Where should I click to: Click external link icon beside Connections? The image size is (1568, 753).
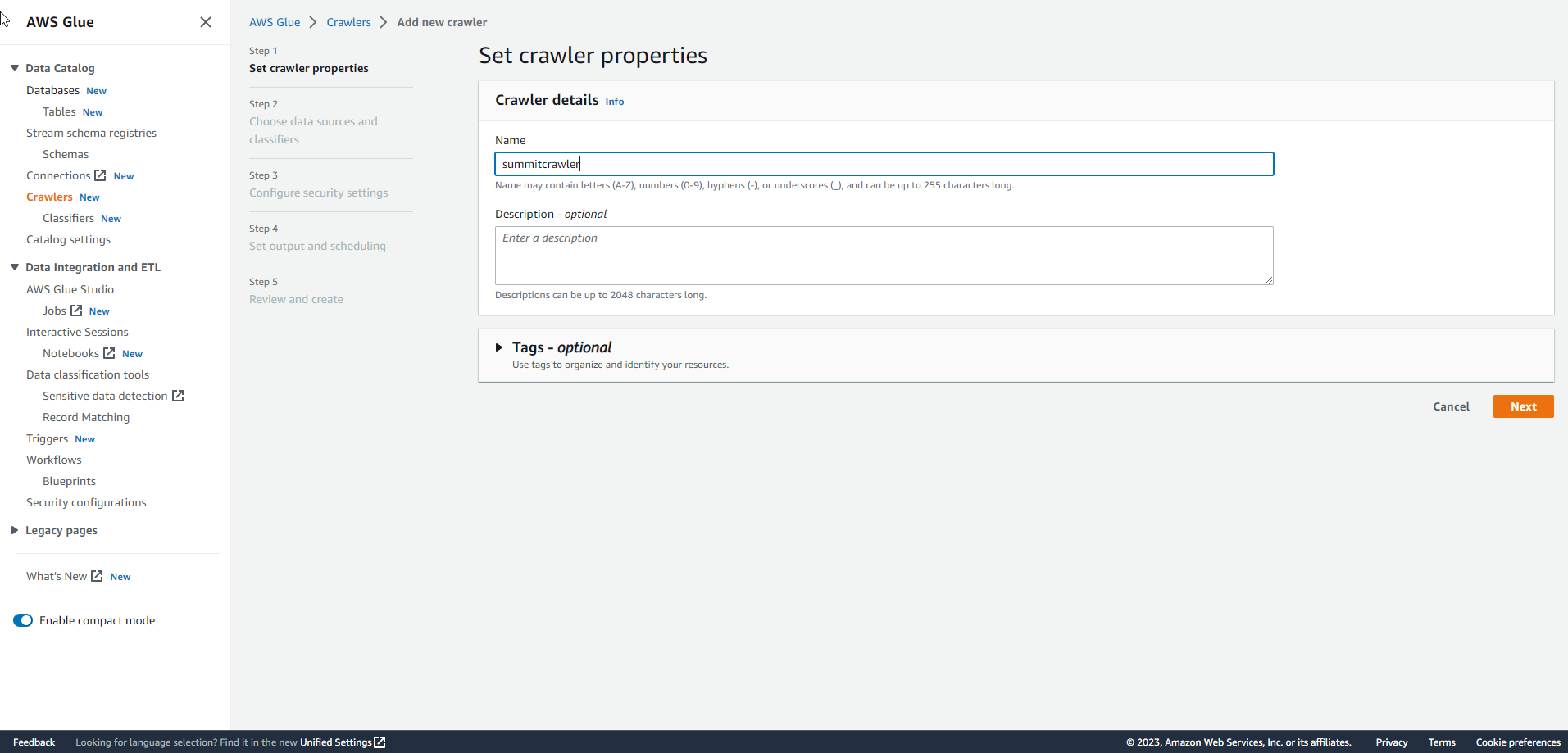(x=100, y=175)
